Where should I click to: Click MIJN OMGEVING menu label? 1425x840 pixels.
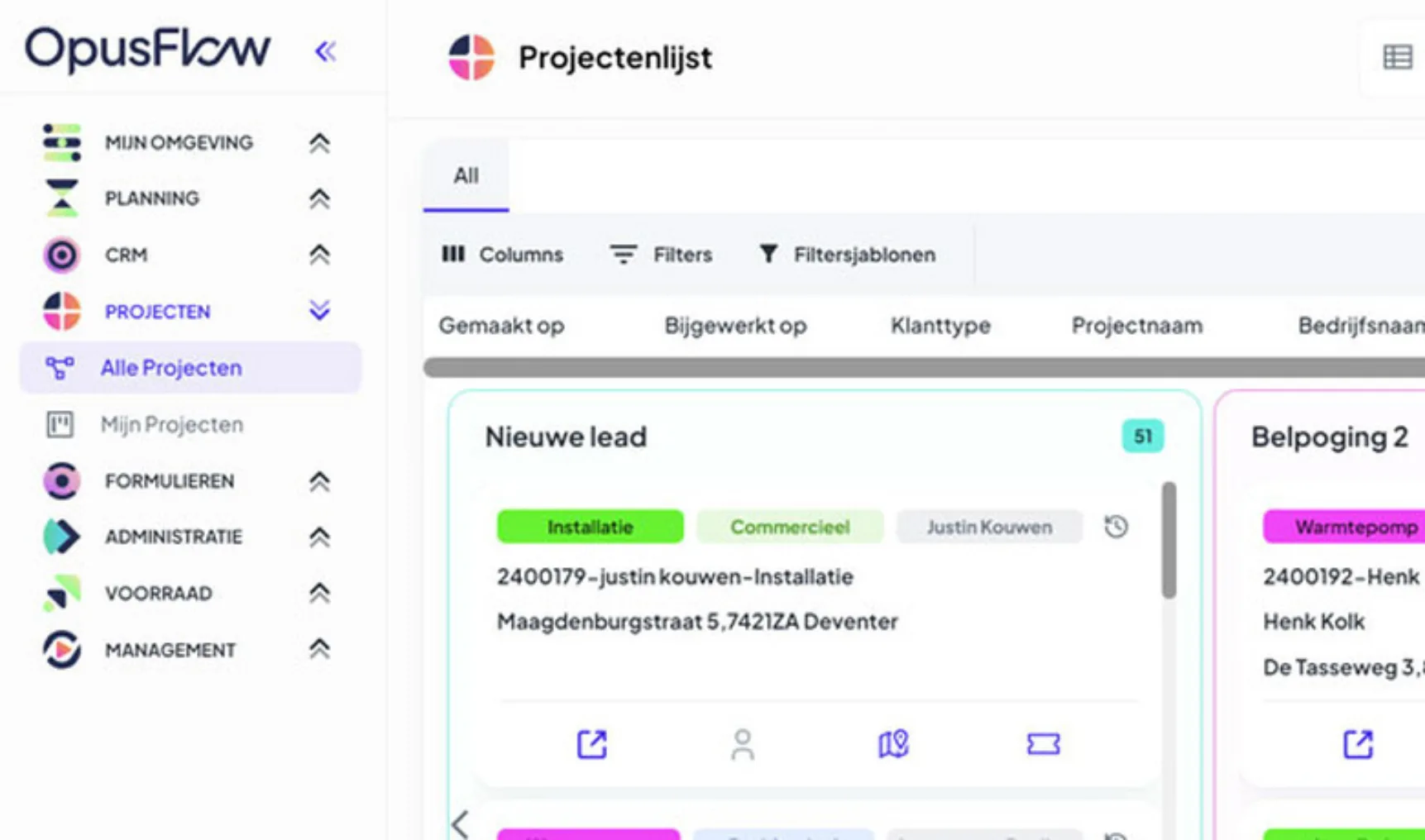(179, 143)
